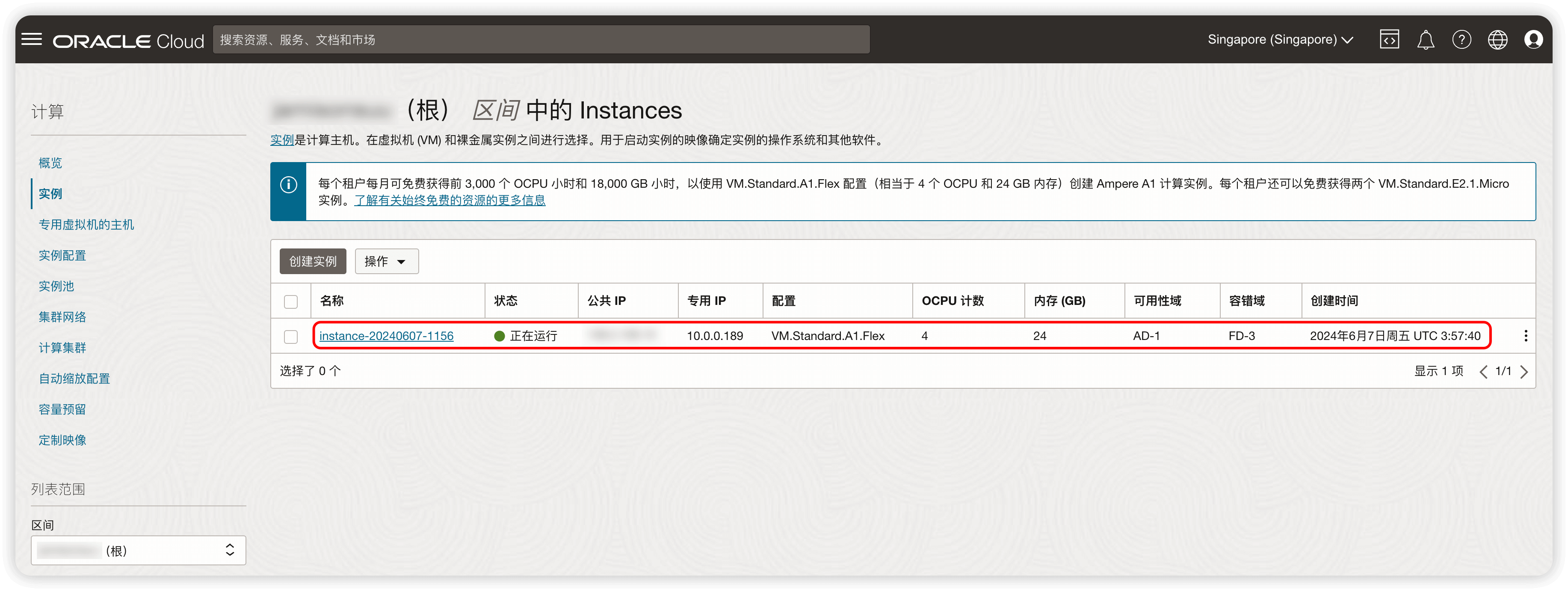Click the VM.Standard.A1.Flex shape cell
Image resolution: width=1568 pixels, height=591 pixels.
[828, 336]
